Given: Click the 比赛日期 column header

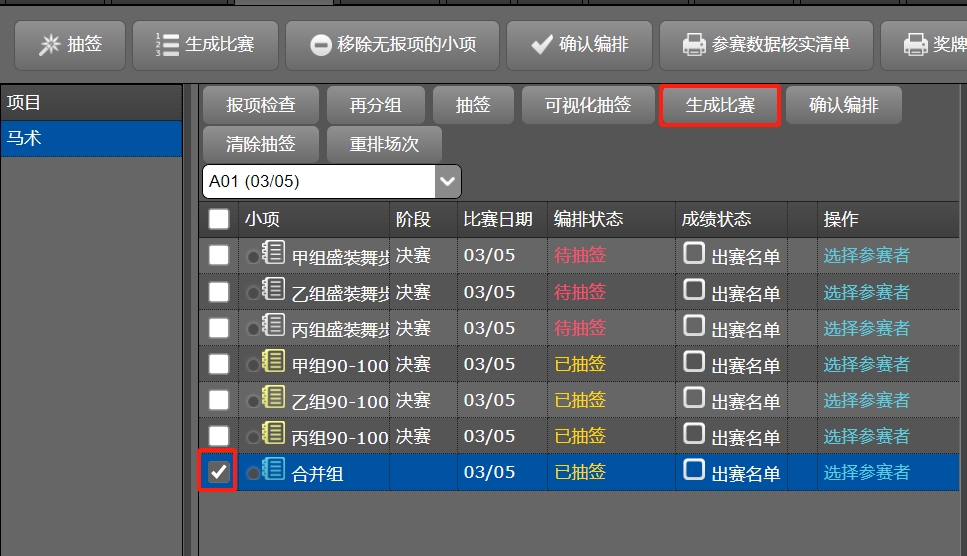Looking at the screenshot, I should pyautogui.click(x=498, y=219).
